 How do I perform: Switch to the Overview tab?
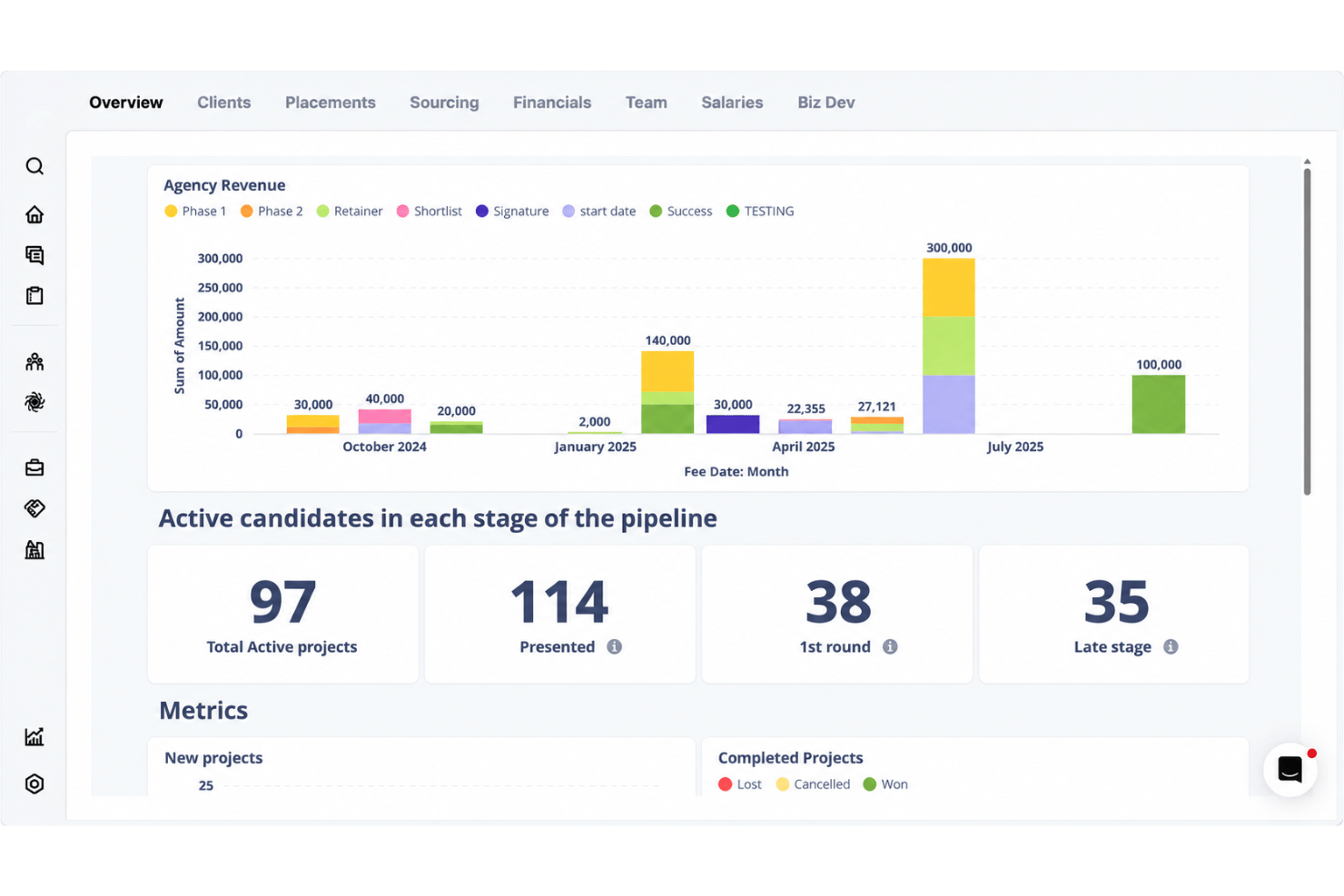(x=126, y=103)
